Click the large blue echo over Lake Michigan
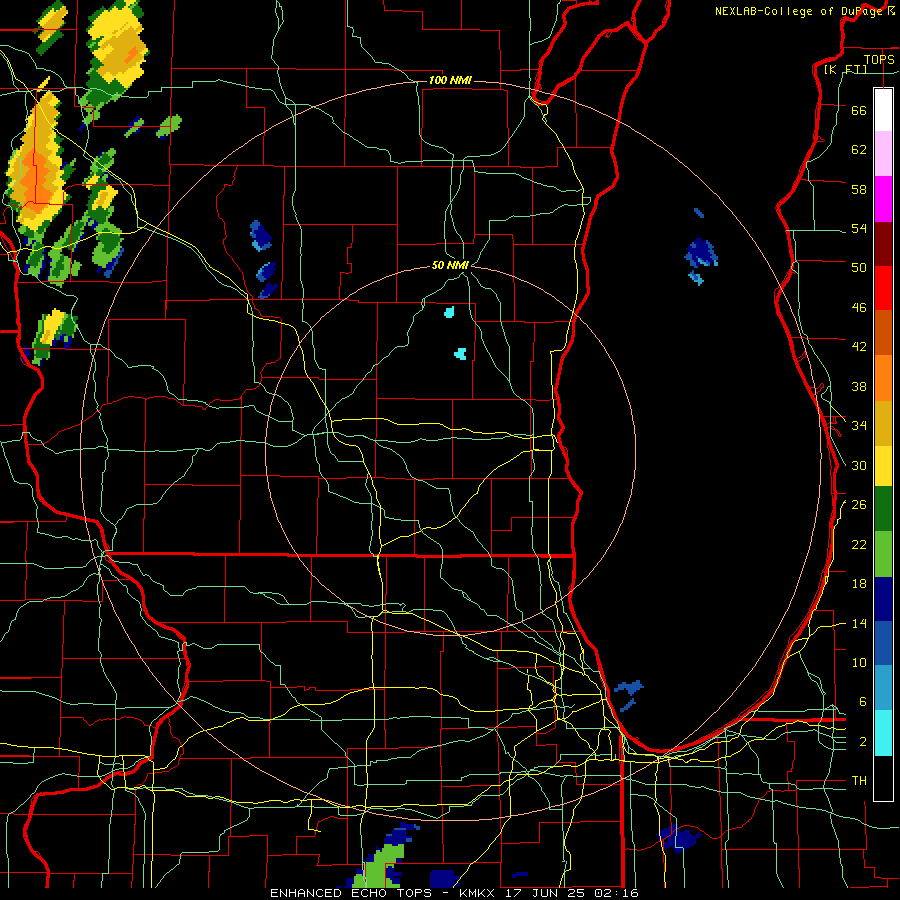This screenshot has width=900, height=900. [x=701, y=253]
